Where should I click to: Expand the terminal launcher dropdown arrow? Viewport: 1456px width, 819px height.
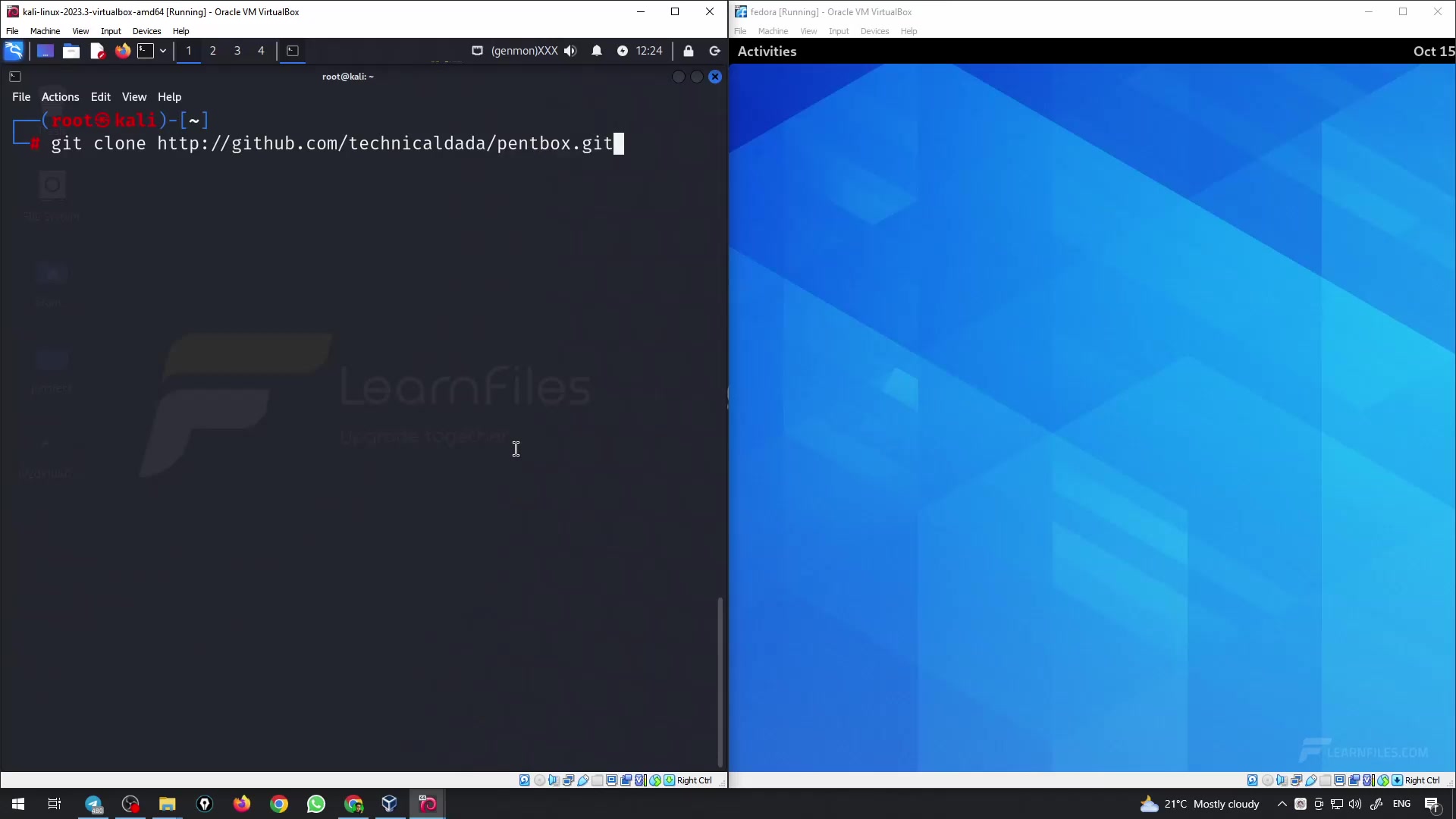coord(163,51)
